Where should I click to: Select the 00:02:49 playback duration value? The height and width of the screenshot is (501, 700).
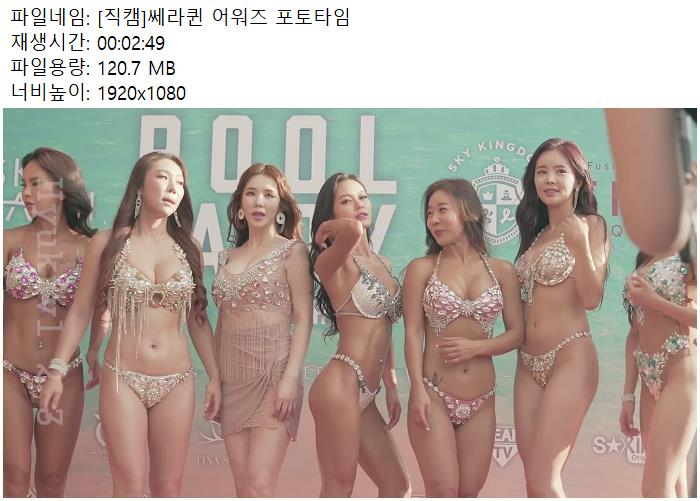[x=131, y=43]
